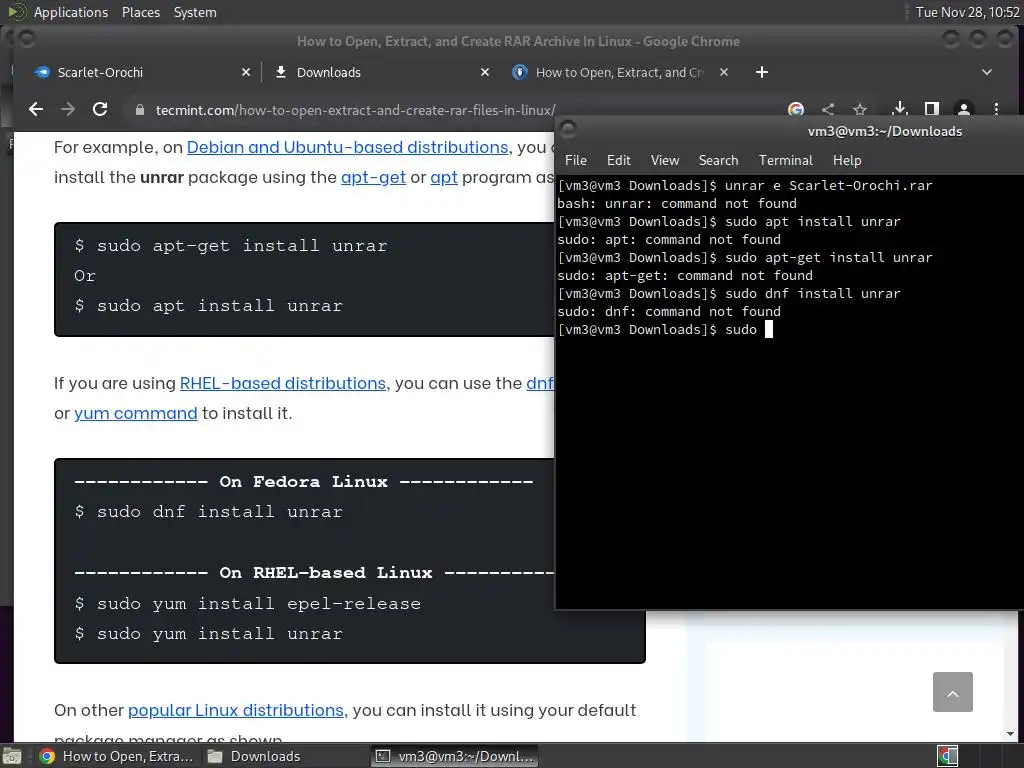Open RHEL-based distributions link
The height and width of the screenshot is (768, 1024).
point(285,383)
